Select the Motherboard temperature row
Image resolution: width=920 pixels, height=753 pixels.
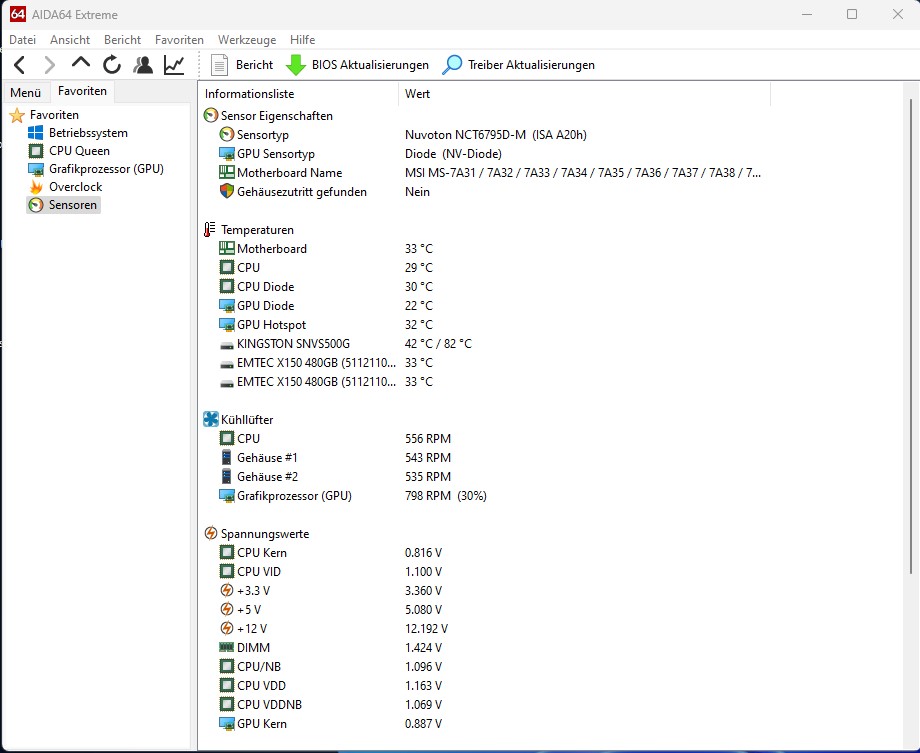(487, 249)
